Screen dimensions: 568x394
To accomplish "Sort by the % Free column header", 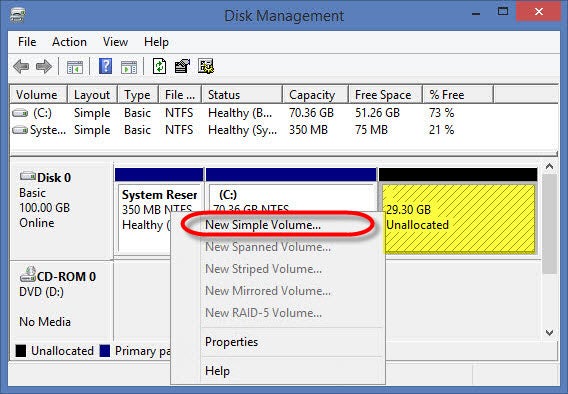I will [458, 95].
